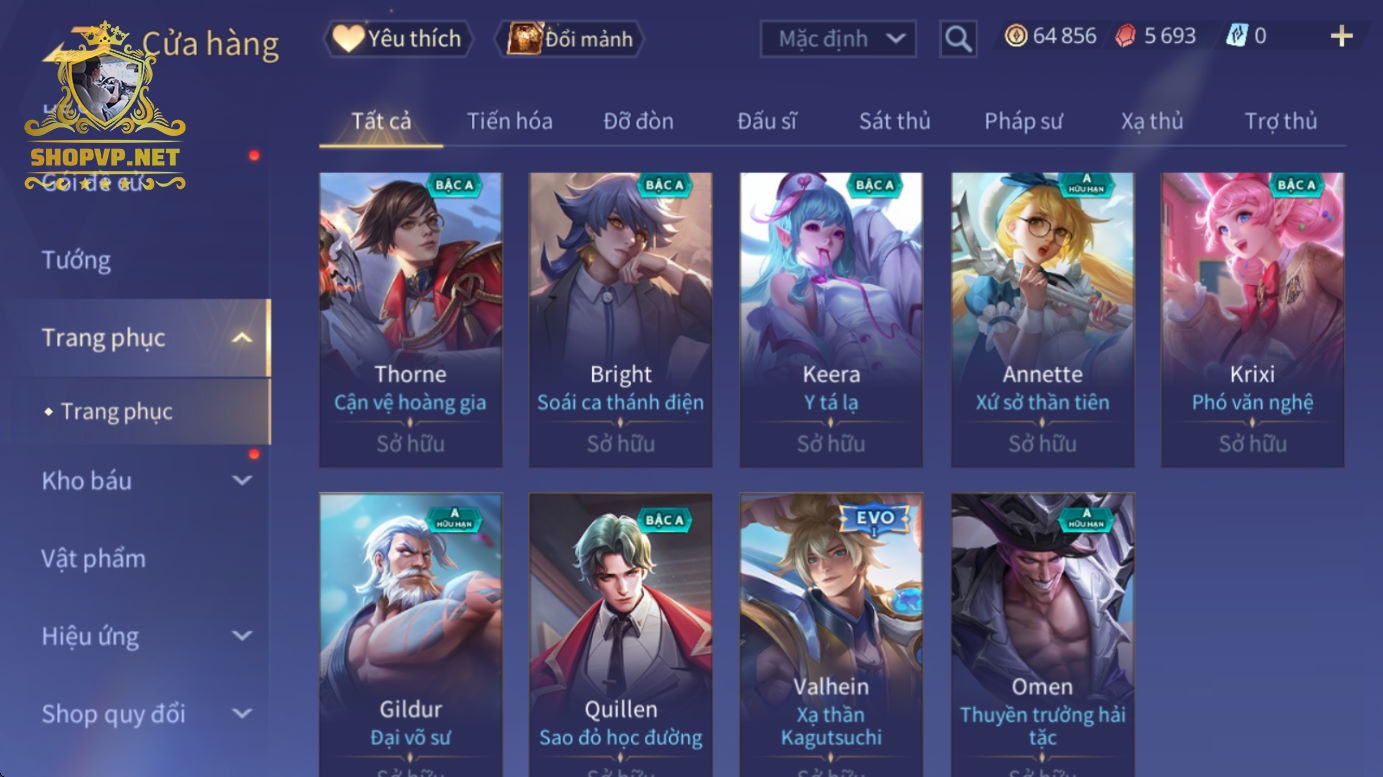This screenshot has width=1383, height=777.
Task: Open Yêu thích heart favorites
Action: tap(398, 39)
